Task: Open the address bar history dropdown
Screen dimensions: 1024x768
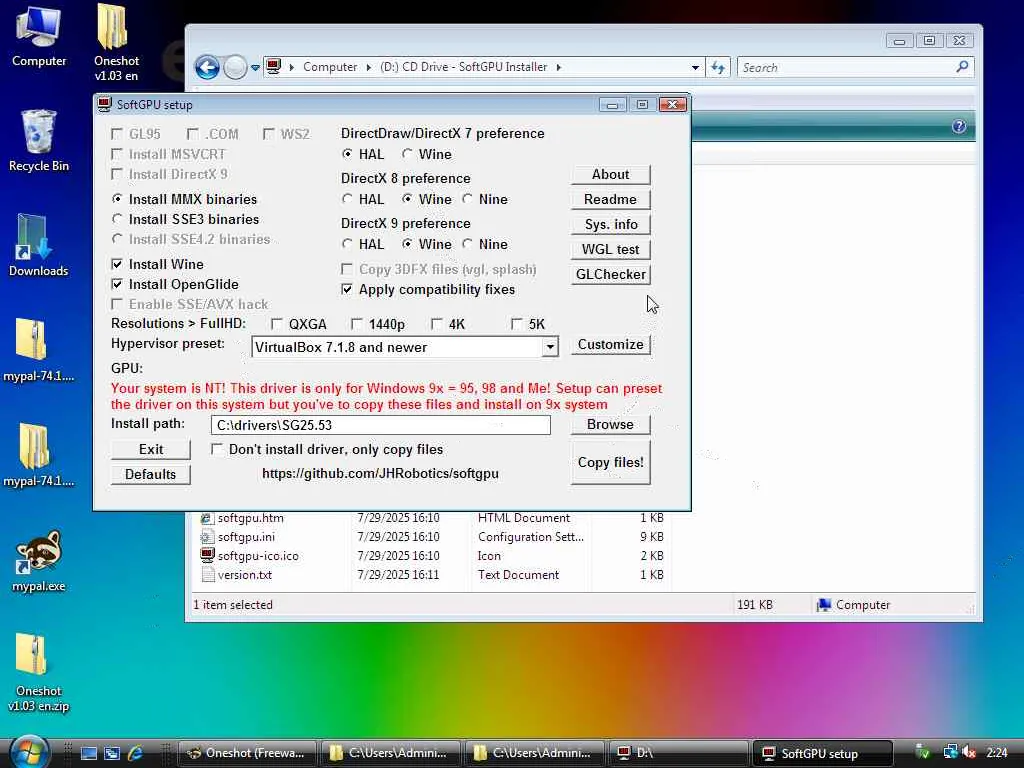Action: [696, 67]
